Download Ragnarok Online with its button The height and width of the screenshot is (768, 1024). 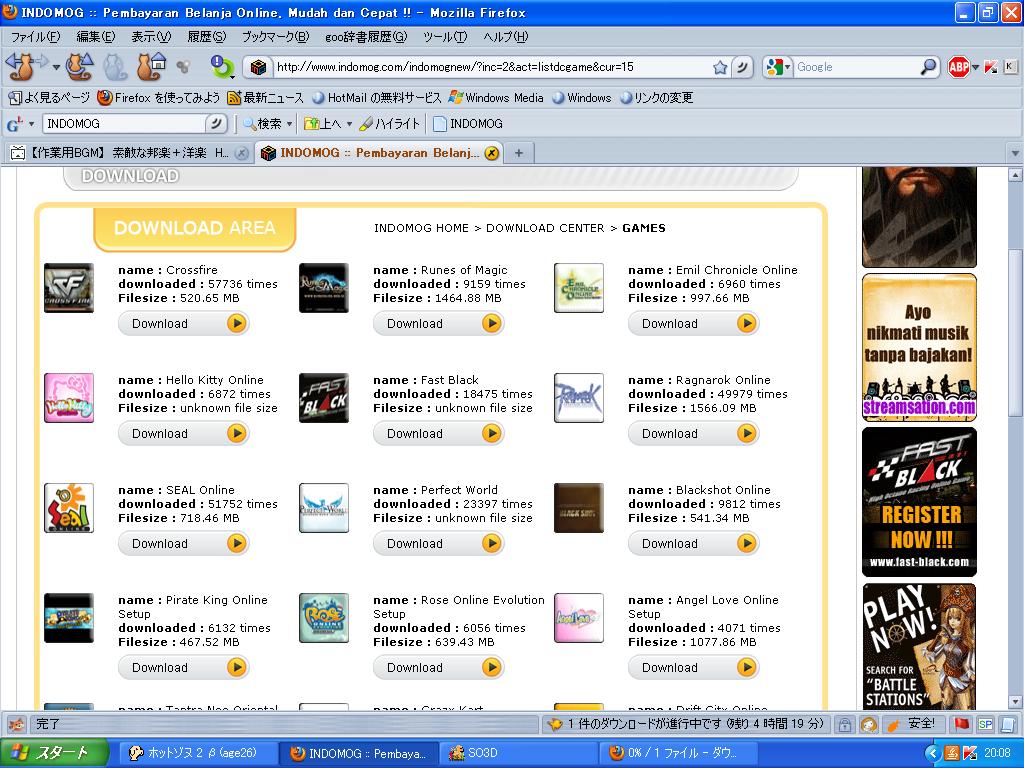click(694, 434)
